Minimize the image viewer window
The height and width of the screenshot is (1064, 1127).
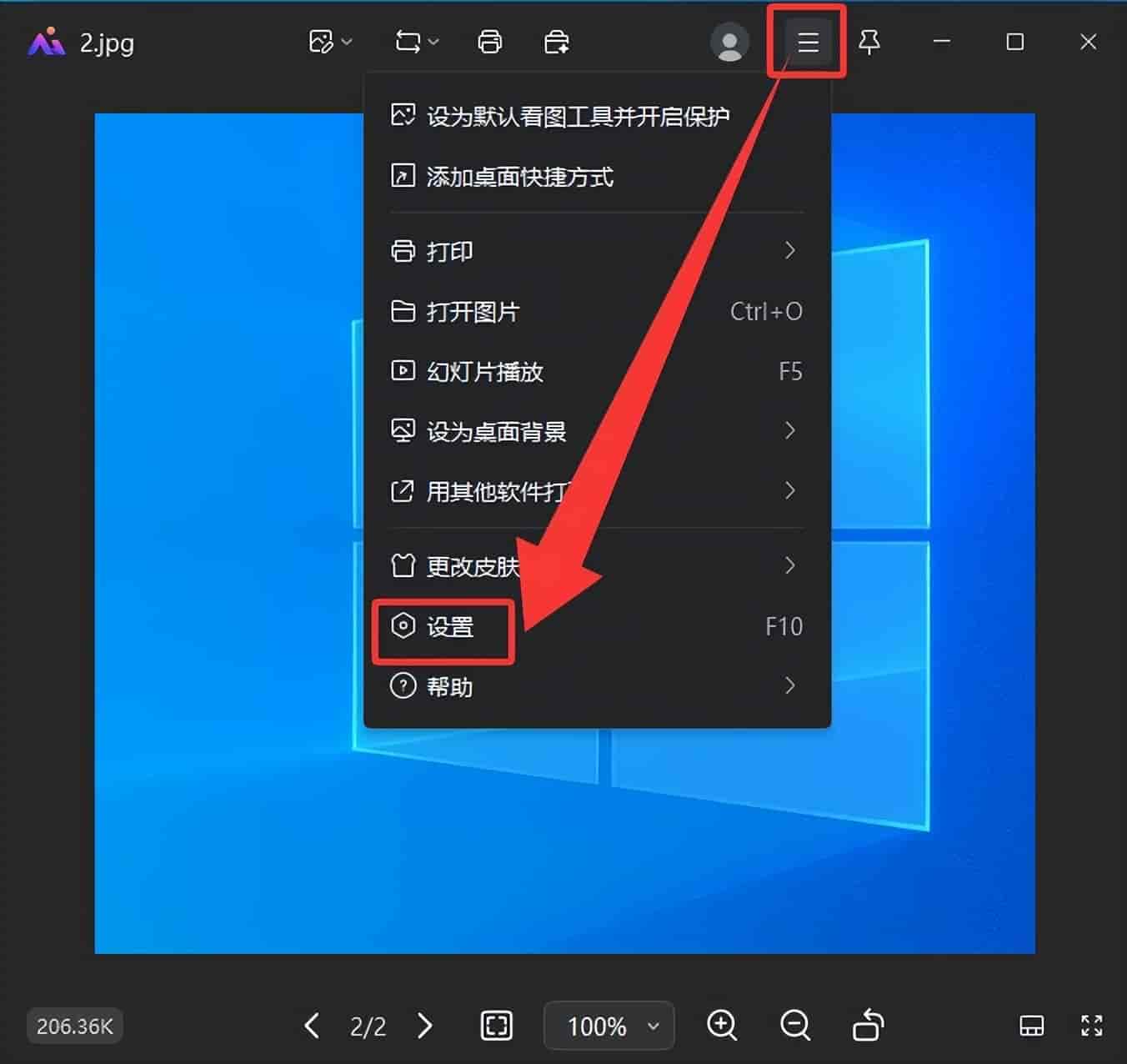(942, 42)
